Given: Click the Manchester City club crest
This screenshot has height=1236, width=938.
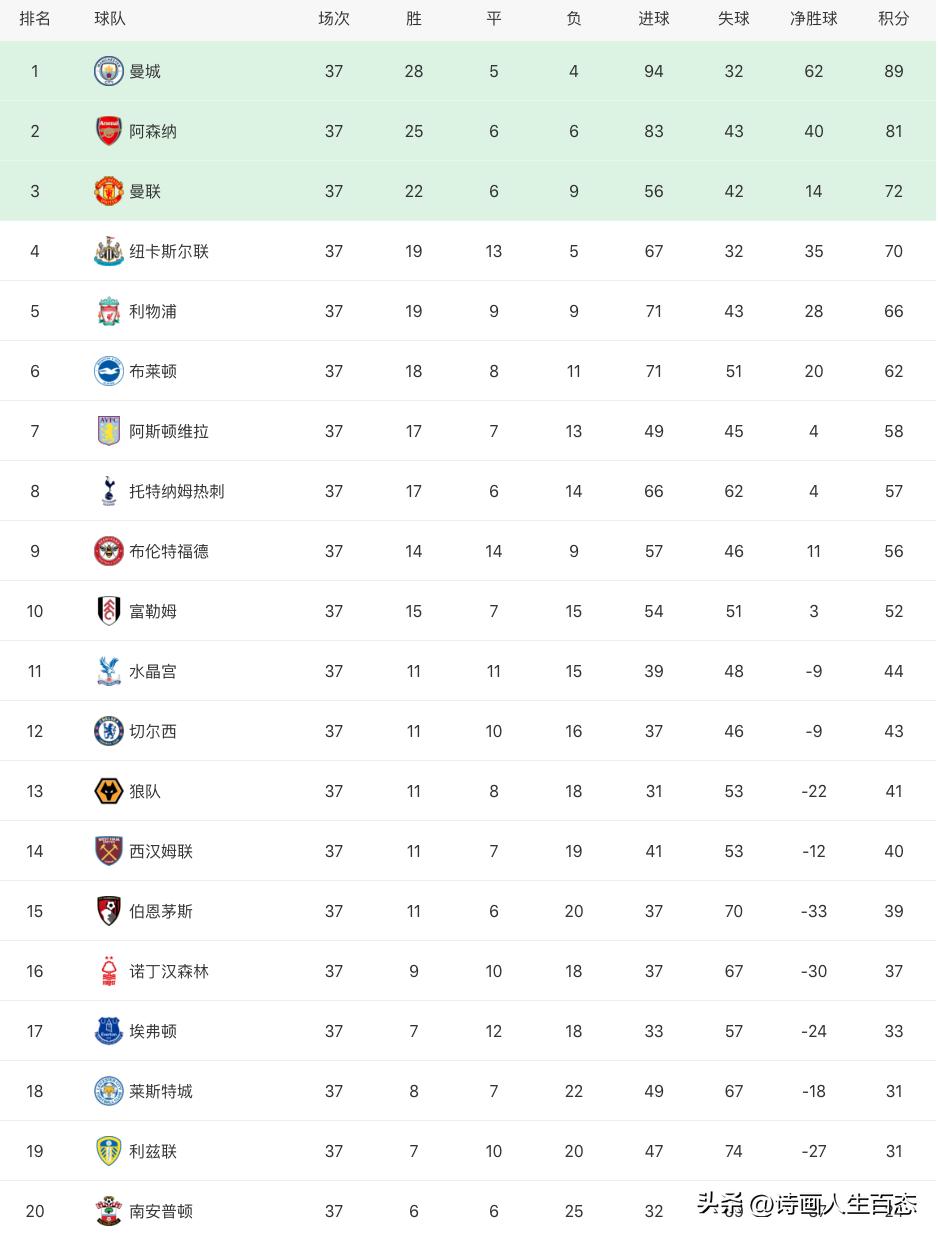Looking at the screenshot, I should 108,71.
